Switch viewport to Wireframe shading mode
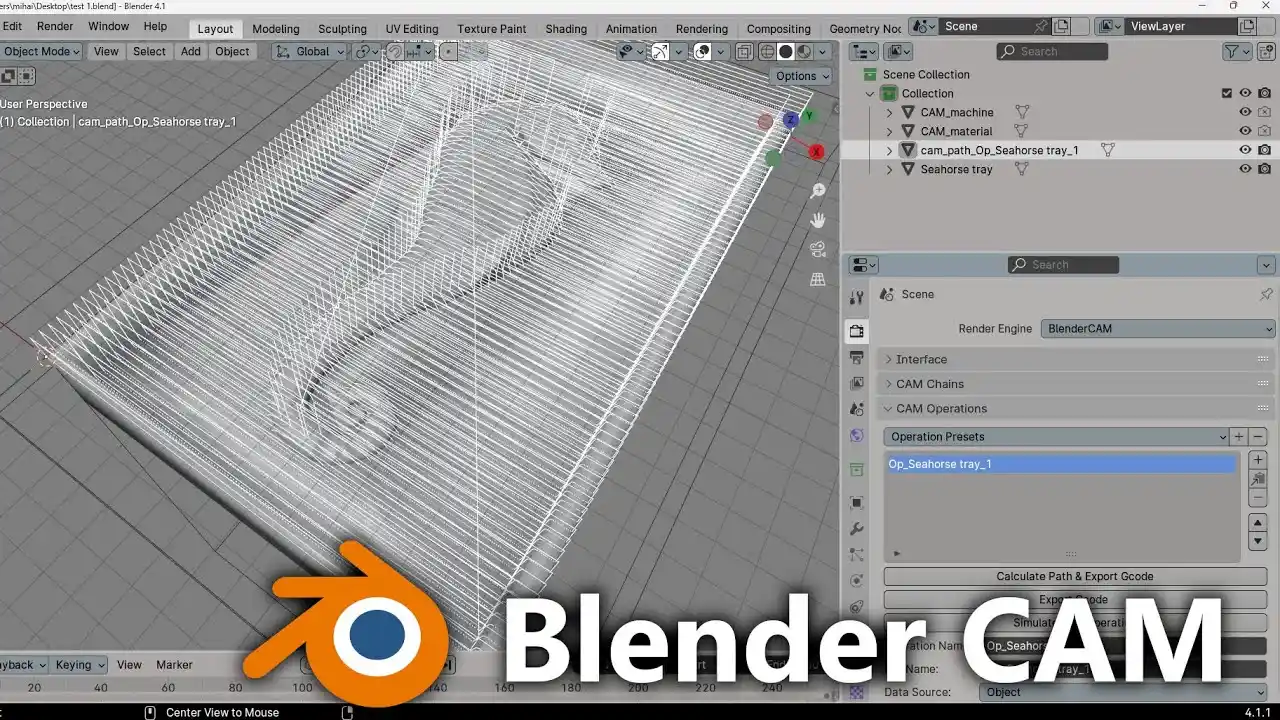 point(767,51)
